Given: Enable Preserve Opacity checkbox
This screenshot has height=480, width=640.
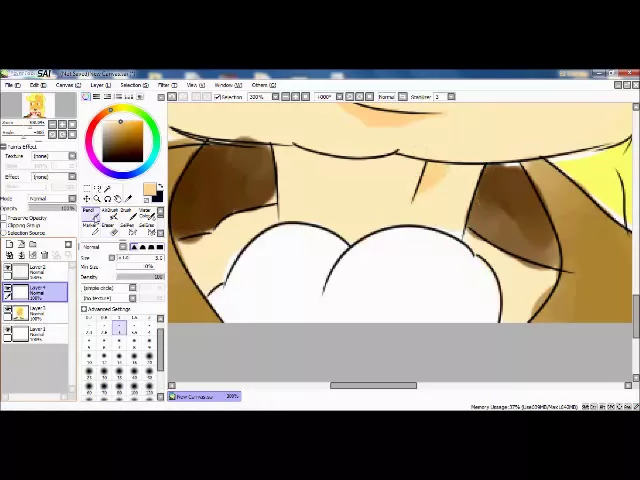Looking at the screenshot, I should point(5,218).
